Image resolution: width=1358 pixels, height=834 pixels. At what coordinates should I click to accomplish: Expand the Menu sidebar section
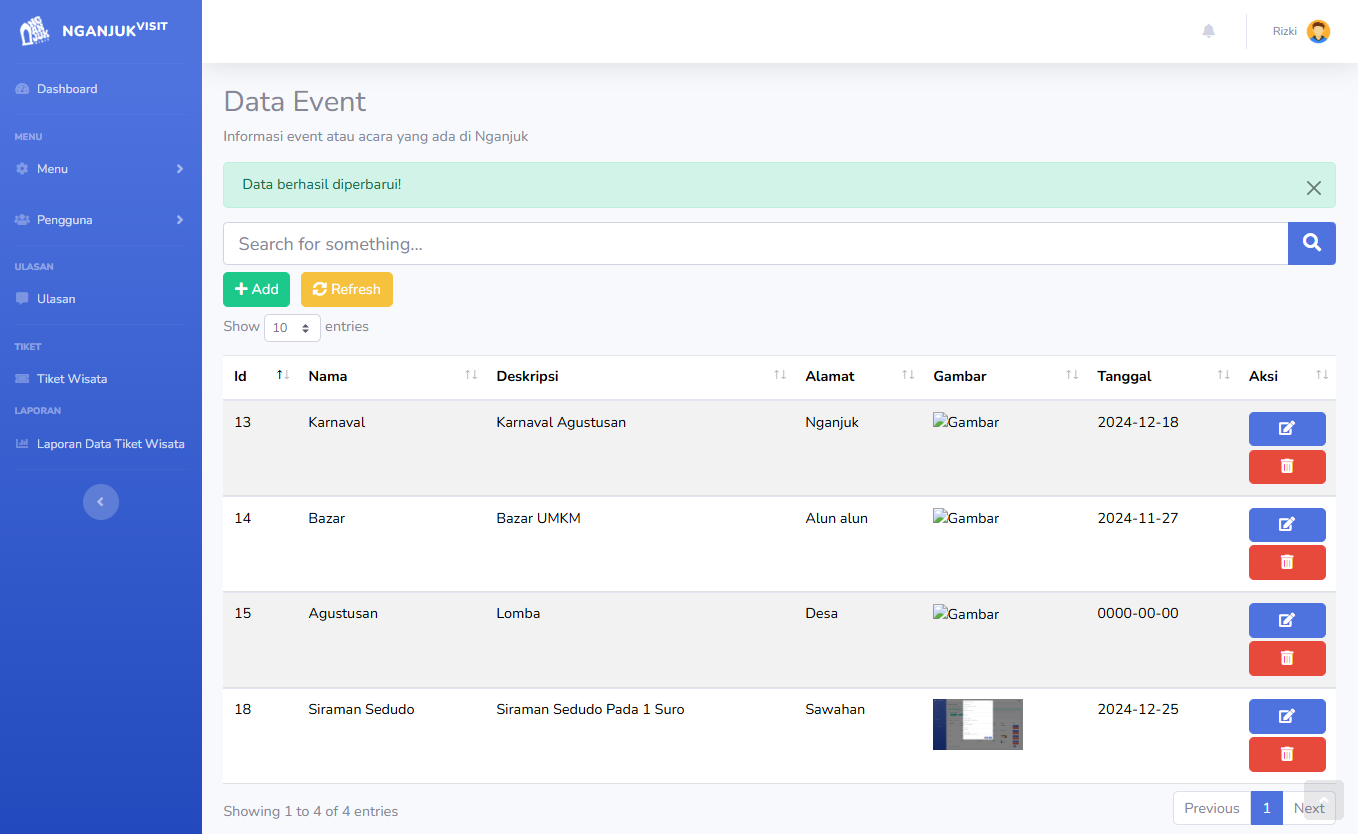tap(100, 169)
